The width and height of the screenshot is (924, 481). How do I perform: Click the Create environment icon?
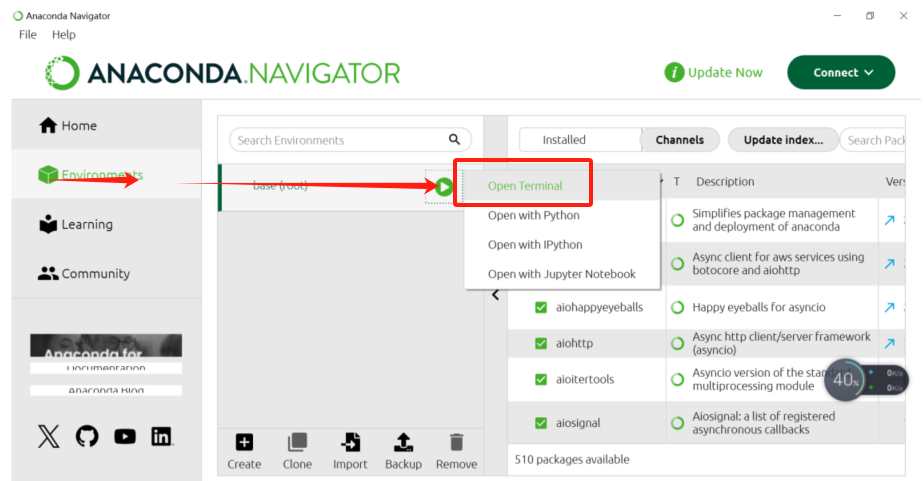coord(244,442)
